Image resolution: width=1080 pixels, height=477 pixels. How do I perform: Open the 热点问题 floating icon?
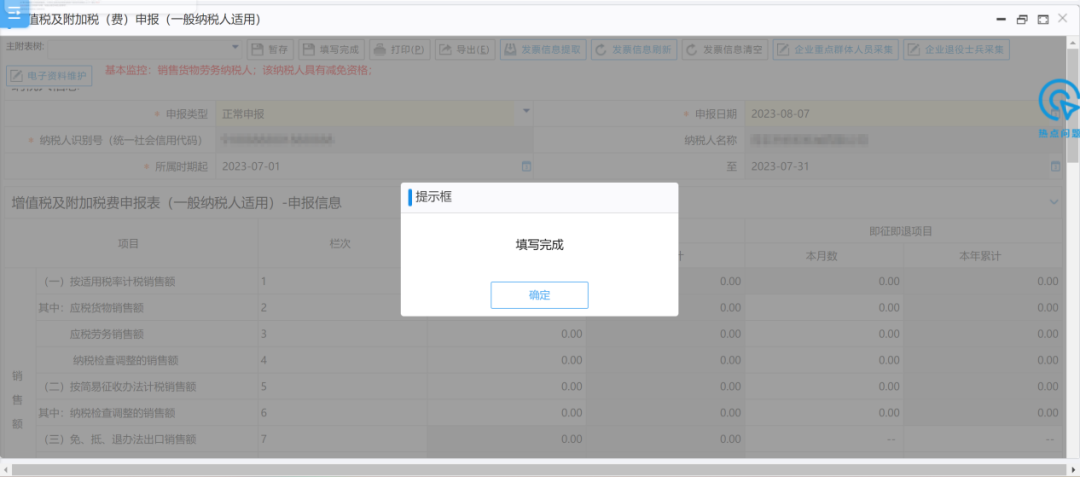1058,105
